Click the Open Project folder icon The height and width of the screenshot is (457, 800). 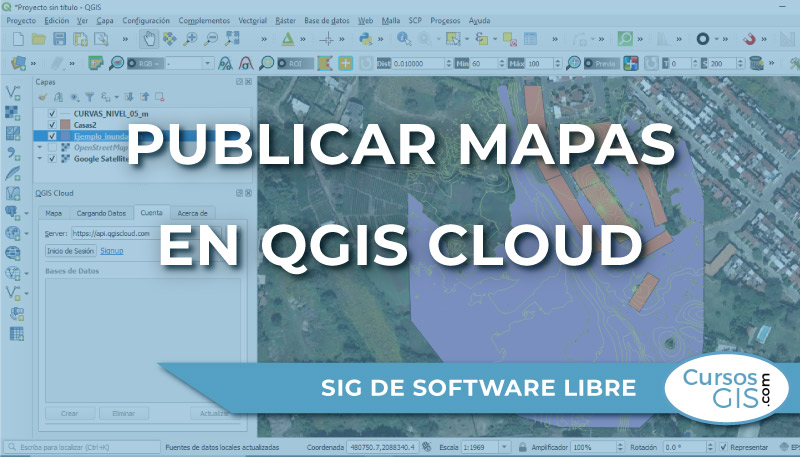pos(38,39)
